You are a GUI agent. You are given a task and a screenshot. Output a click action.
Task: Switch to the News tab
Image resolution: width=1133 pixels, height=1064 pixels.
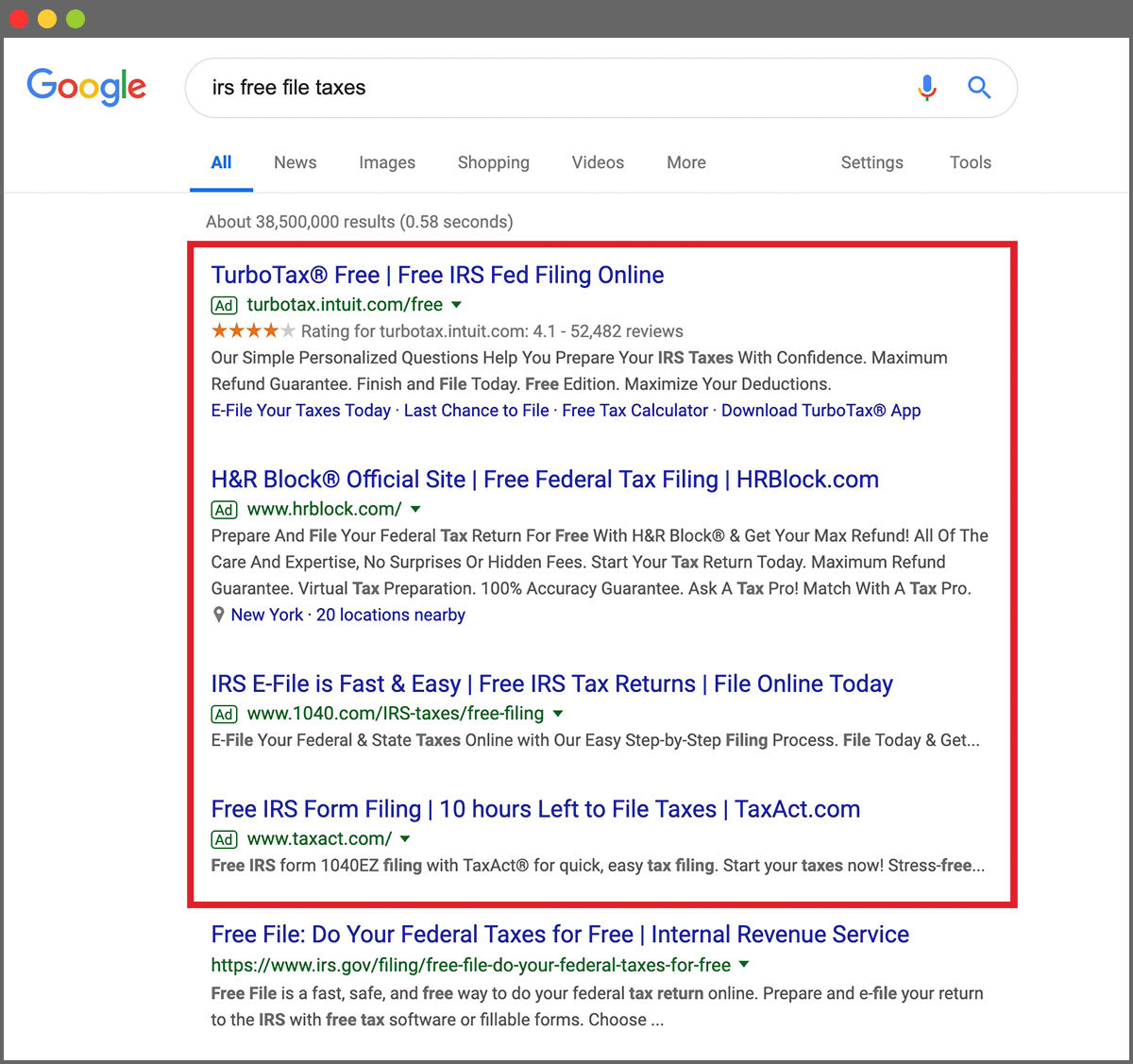tap(295, 162)
